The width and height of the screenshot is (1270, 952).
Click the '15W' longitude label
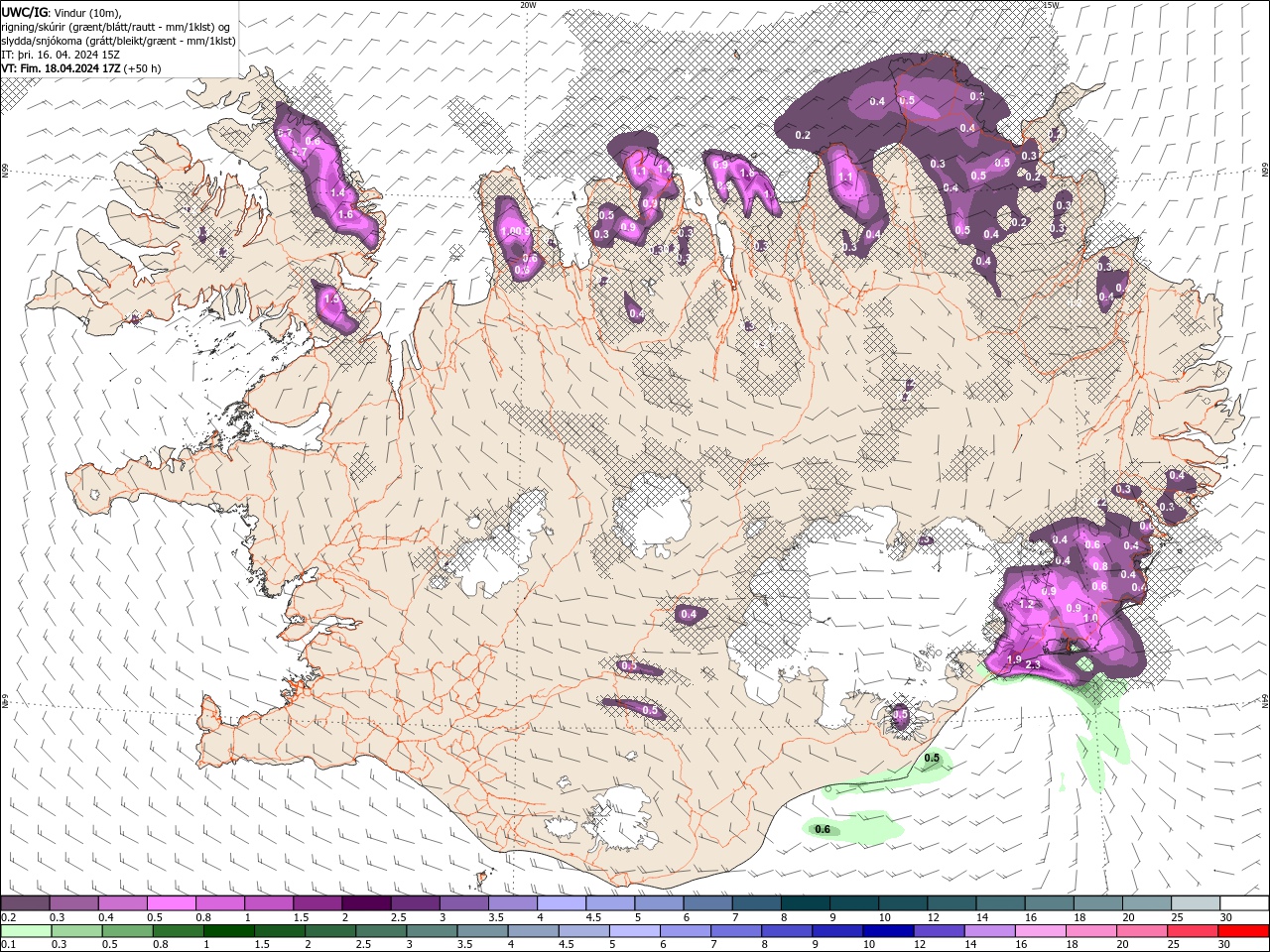(x=1051, y=5)
